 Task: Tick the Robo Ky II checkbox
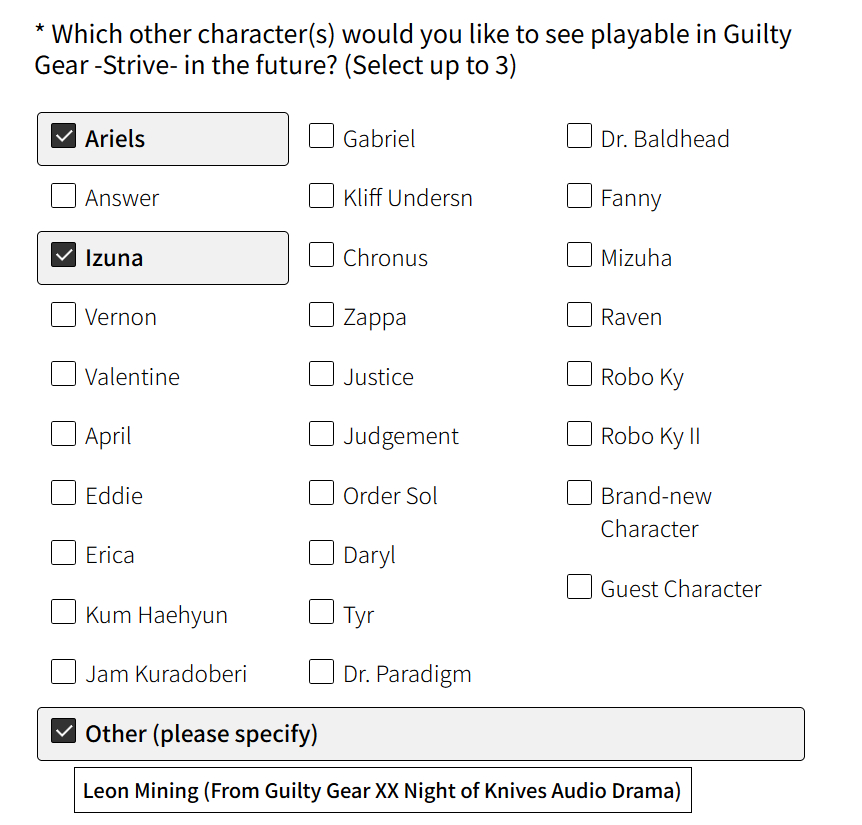click(x=580, y=435)
